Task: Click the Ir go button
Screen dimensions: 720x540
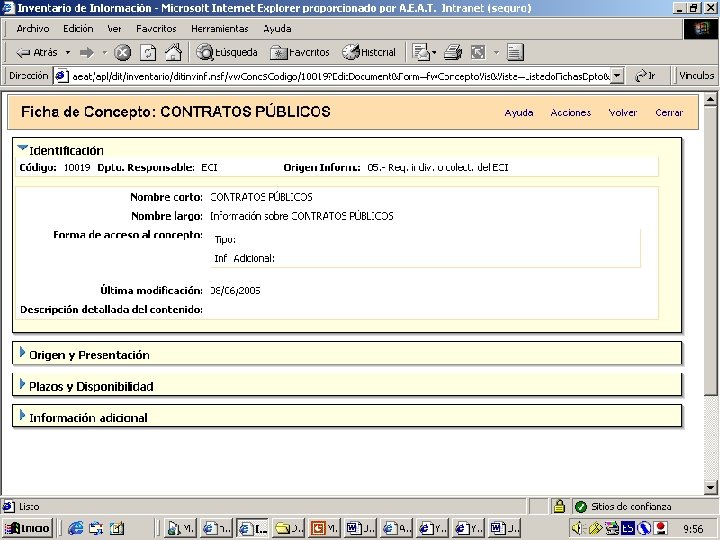Action: click(x=645, y=76)
